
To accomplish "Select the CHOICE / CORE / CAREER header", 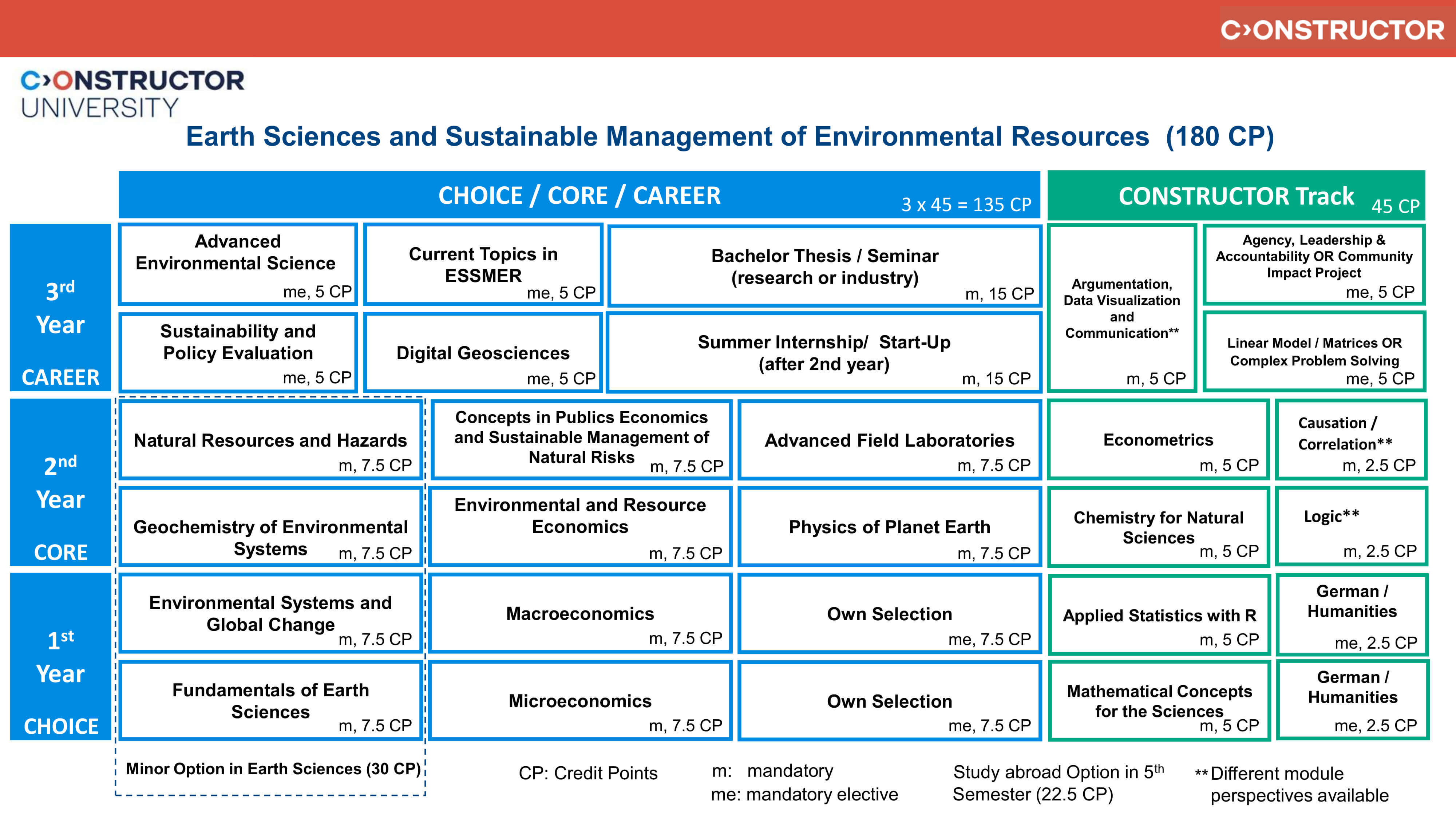I will coord(579,195).
